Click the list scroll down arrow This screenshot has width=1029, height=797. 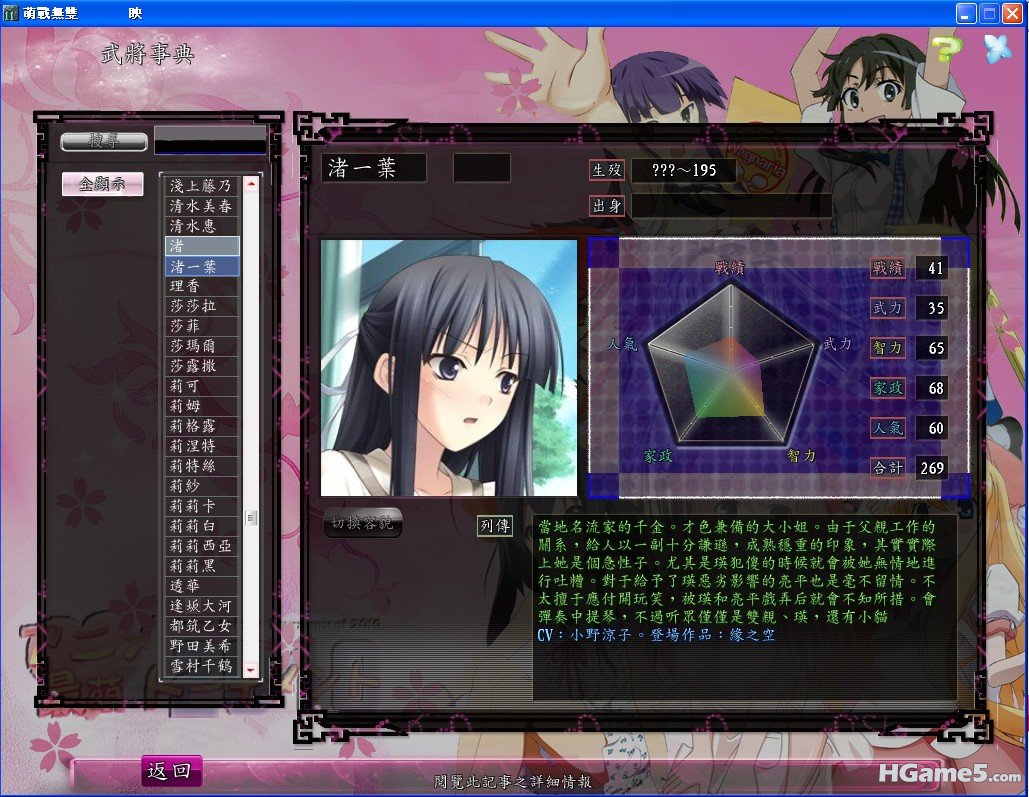click(251, 669)
